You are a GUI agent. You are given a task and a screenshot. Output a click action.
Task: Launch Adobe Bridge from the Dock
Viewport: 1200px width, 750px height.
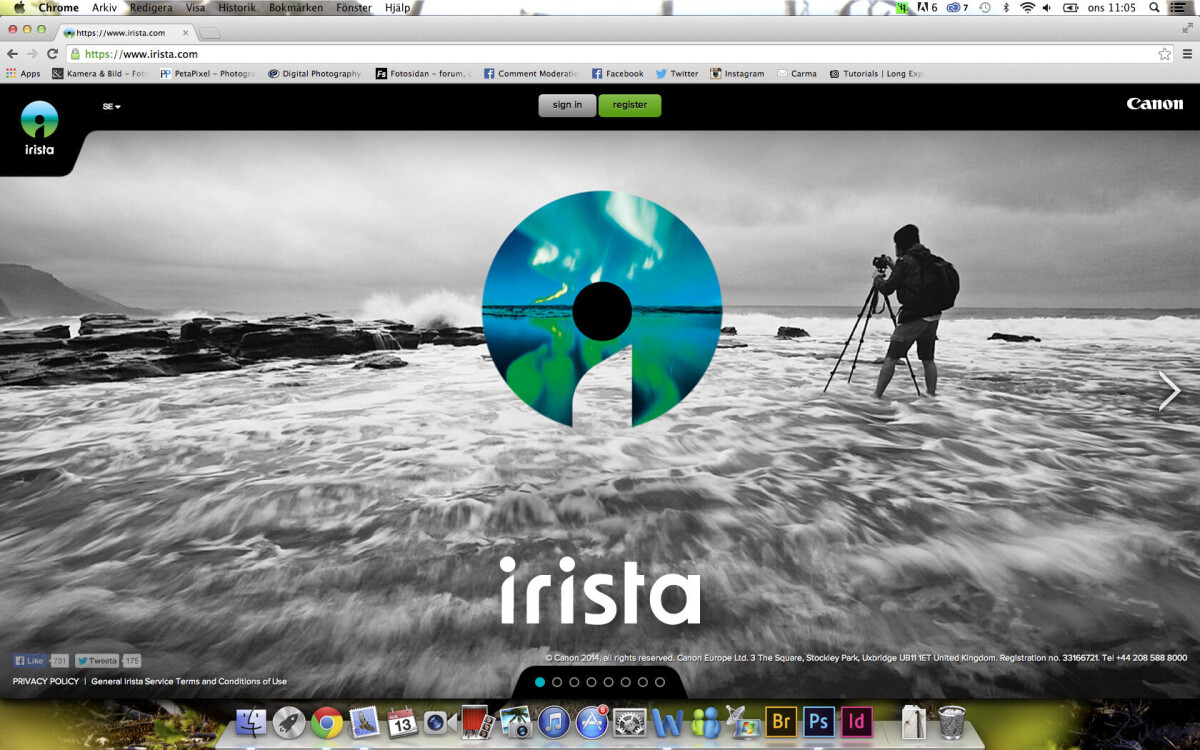coord(781,721)
